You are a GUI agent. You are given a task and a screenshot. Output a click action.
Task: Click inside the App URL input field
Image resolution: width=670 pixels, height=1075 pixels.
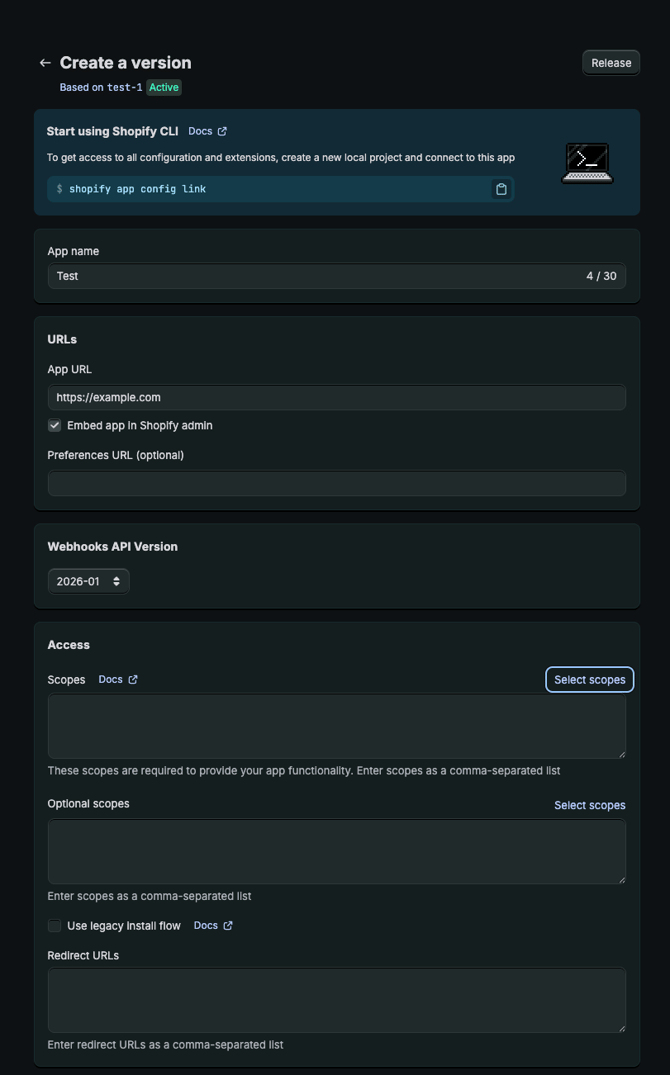[x=336, y=397]
